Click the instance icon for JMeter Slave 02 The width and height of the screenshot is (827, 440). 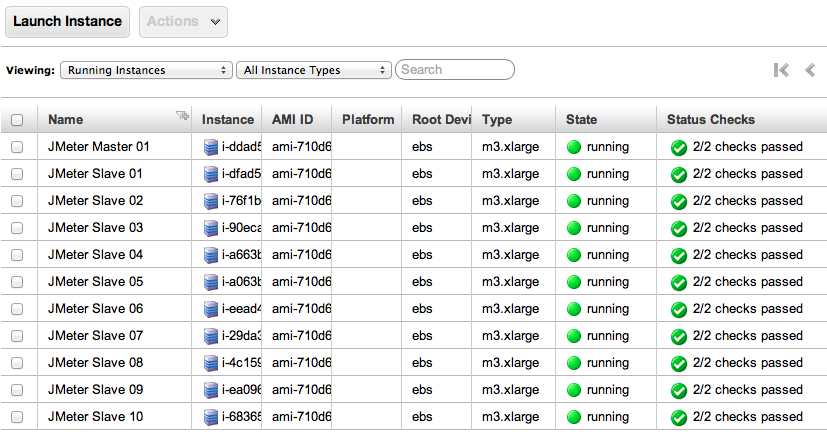[x=211, y=201]
